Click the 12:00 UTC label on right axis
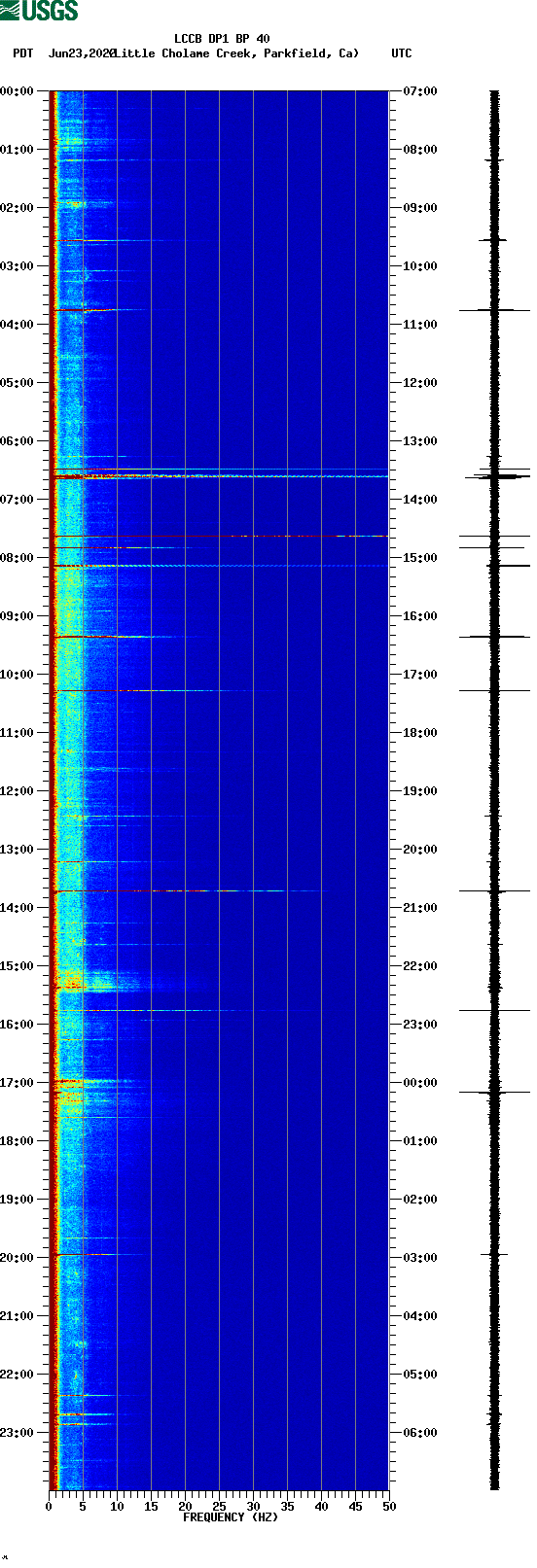The height and width of the screenshot is (1568, 537). pyautogui.click(x=420, y=383)
